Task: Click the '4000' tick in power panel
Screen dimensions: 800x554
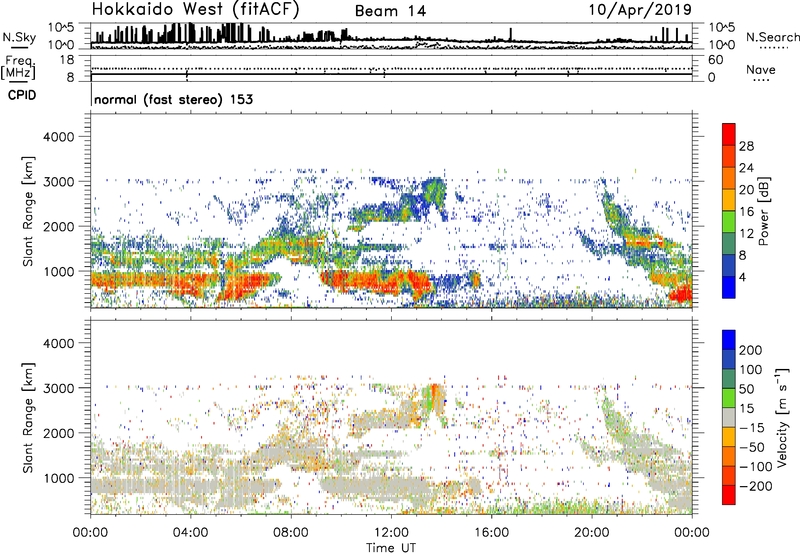Action: pos(59,137)
